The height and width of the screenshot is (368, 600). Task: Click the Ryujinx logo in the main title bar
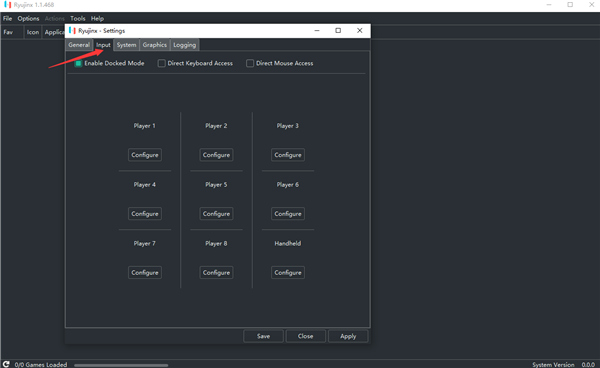click(7, 5)
